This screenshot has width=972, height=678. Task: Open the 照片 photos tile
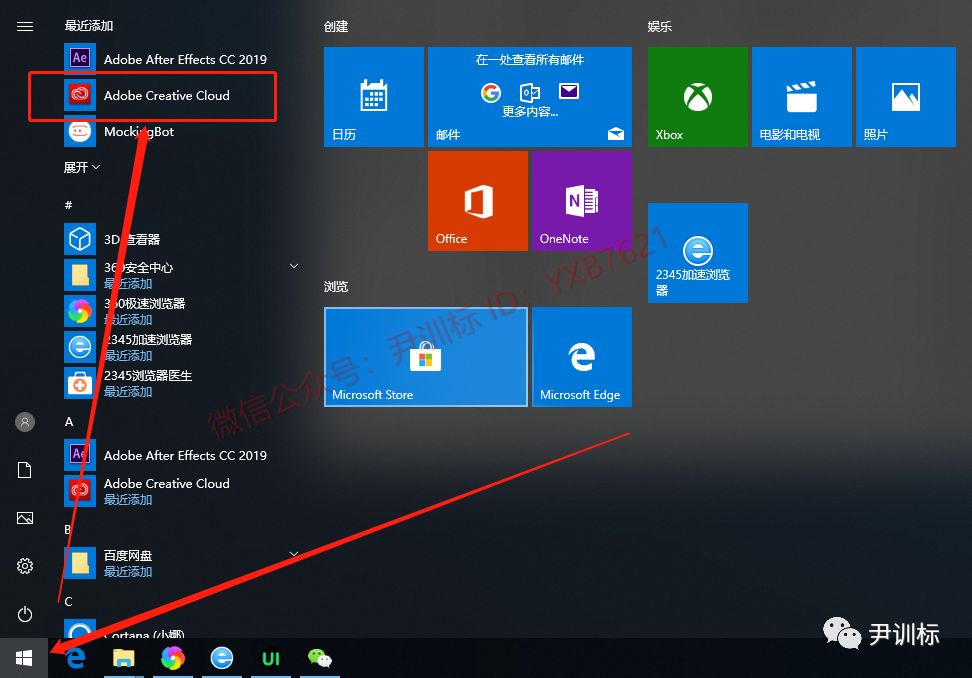click(x=906, y=97)
